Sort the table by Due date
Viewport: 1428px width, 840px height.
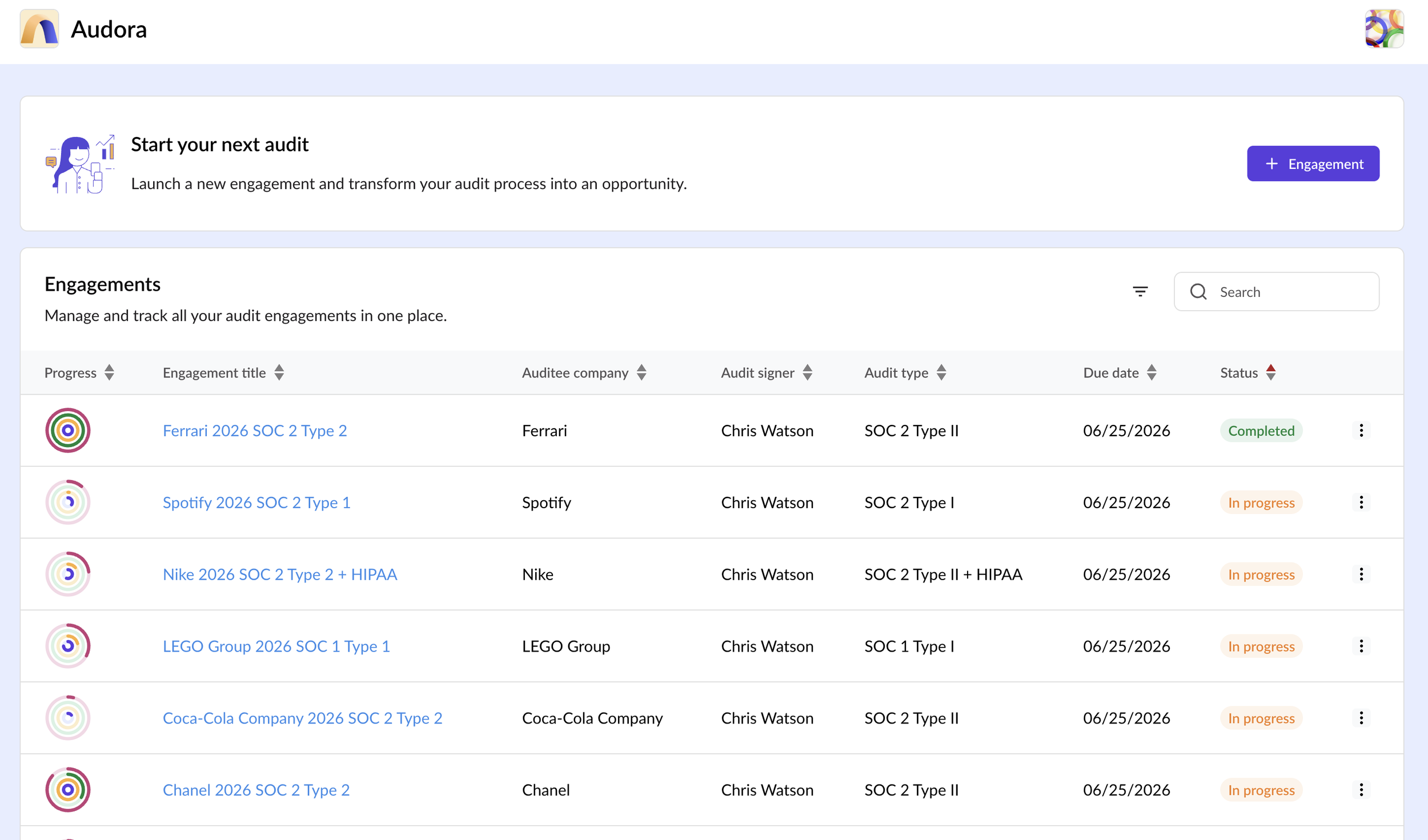[x=1152, y=372]
